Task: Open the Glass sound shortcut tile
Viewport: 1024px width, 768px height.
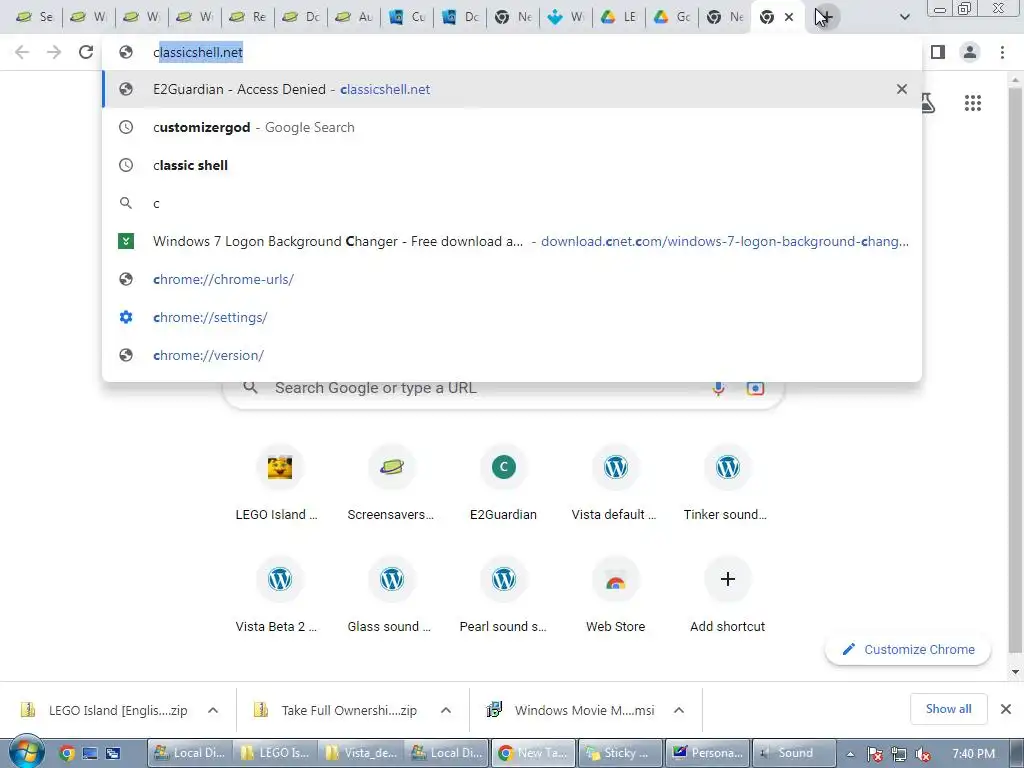Action: 391,596
